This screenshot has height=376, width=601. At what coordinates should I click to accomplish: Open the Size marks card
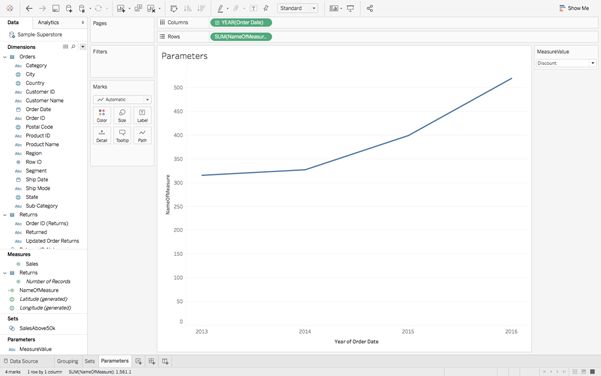[x=122, y=115]
